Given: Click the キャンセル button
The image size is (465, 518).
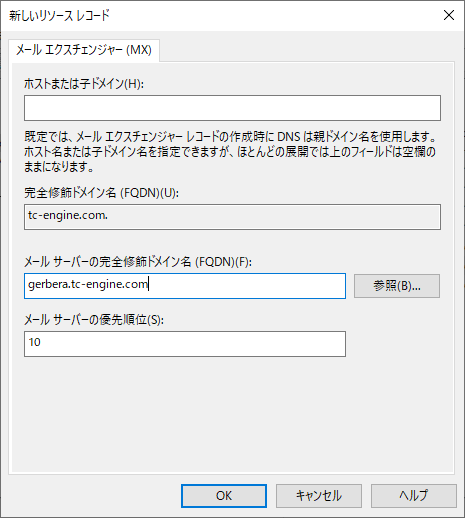Looking at the screenshot, I should click(x=319, y=496).
